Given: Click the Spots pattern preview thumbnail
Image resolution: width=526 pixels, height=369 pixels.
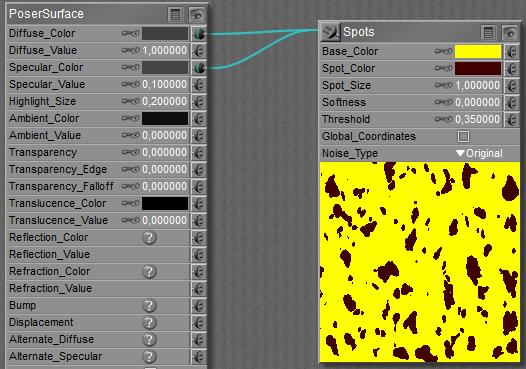Looking at the screenshot, I should click(420, 262).
